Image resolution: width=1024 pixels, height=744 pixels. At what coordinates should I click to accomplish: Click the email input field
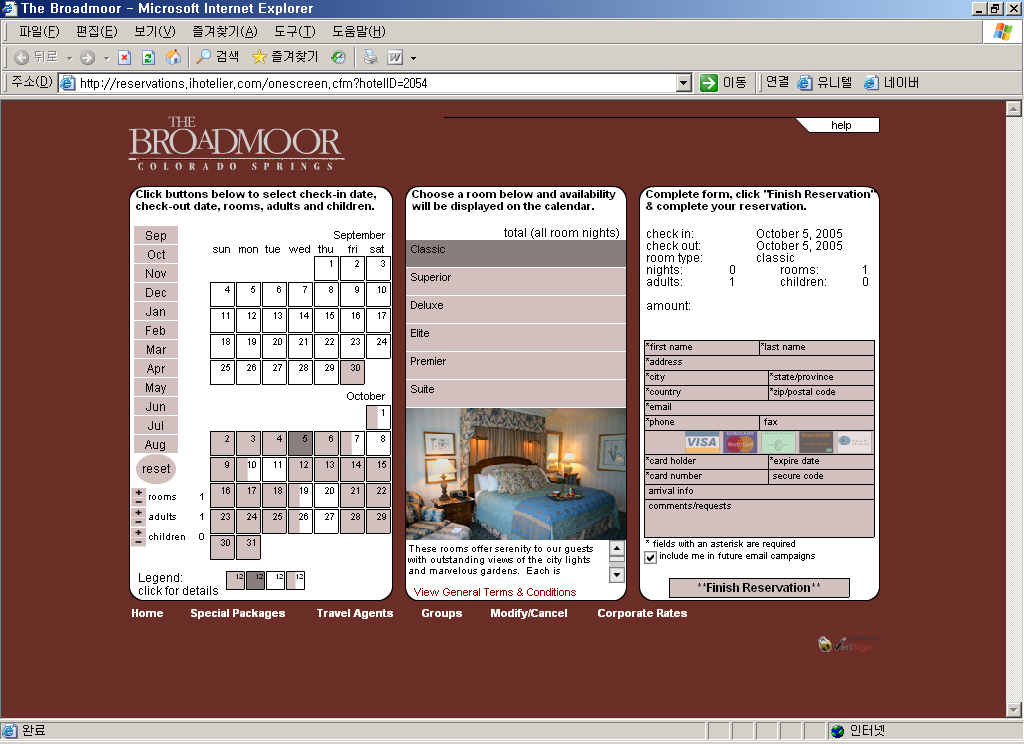[x=760, y=408]
